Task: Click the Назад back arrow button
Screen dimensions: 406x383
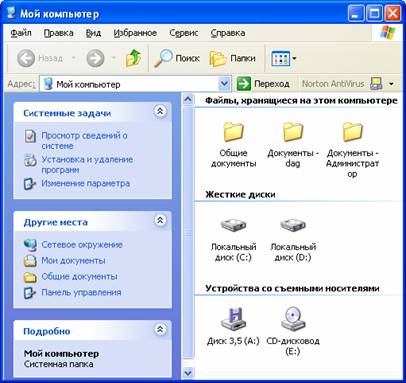Action: [40, 58]
